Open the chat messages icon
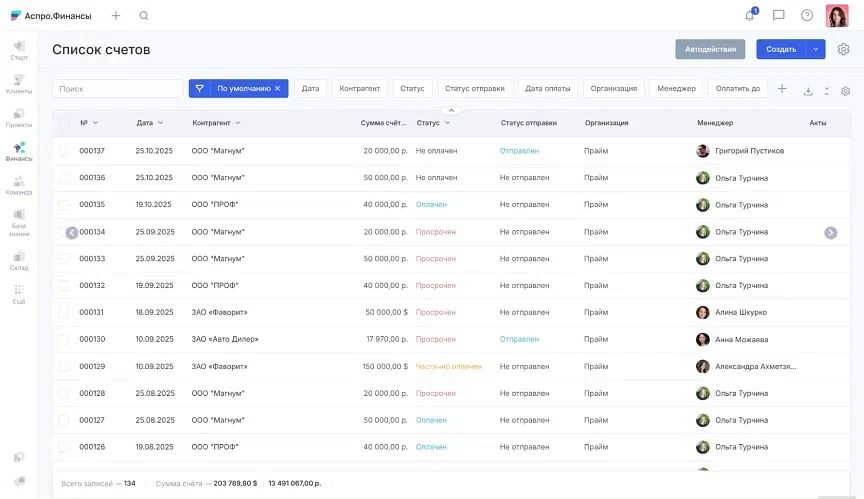The width and height of the screenshot is (864, 499). (779, 16)
